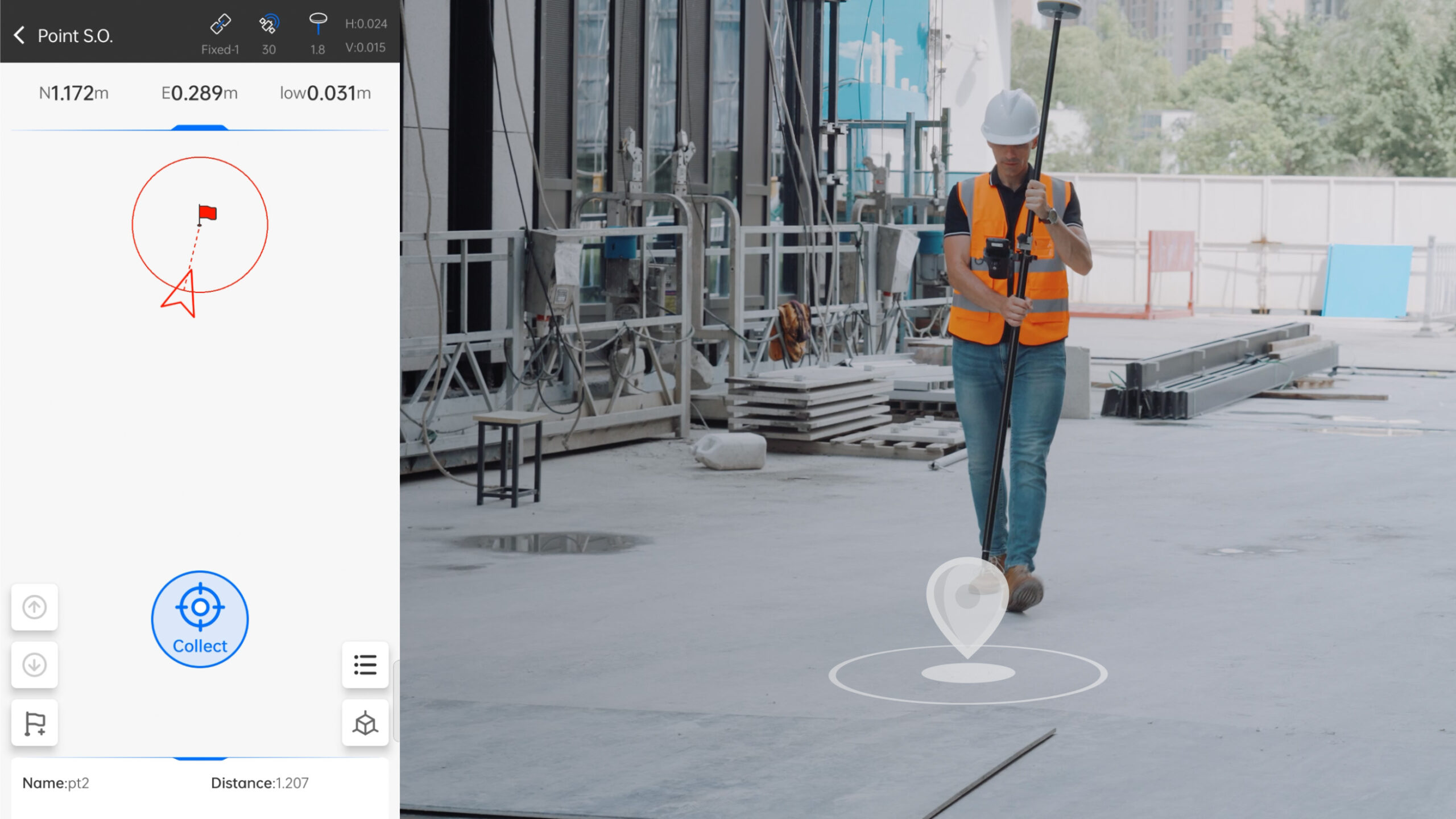This screenshot has width=1456, height=819.
Task: Select next point down-arrow button
Action: pyautogui.click(x=35, y=664)
